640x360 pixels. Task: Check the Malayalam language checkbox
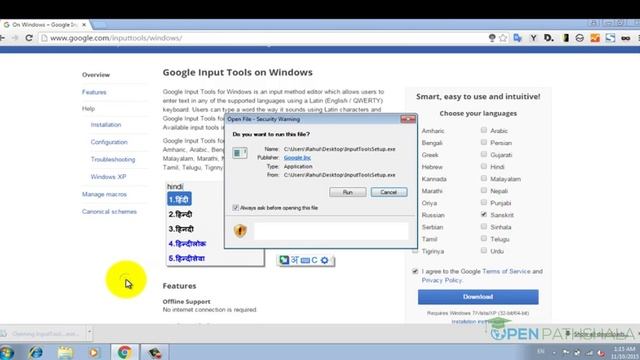click(x=484, y=178)
